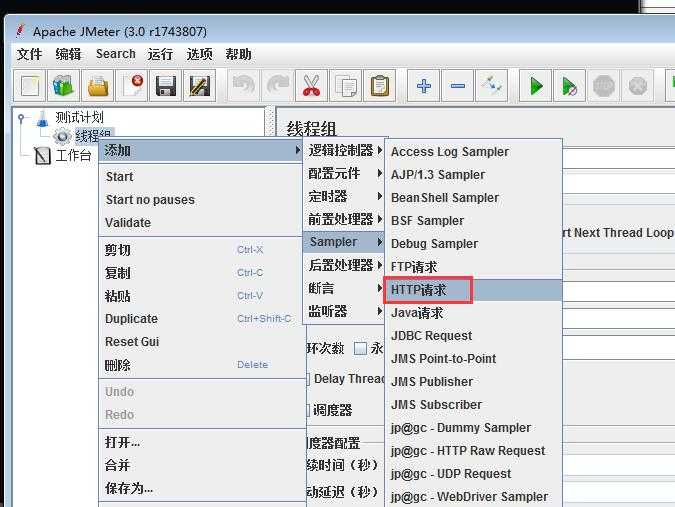Choose Validate in context menu
The width and height of the screenshot is (675, 507).
(x=201, y=223)
